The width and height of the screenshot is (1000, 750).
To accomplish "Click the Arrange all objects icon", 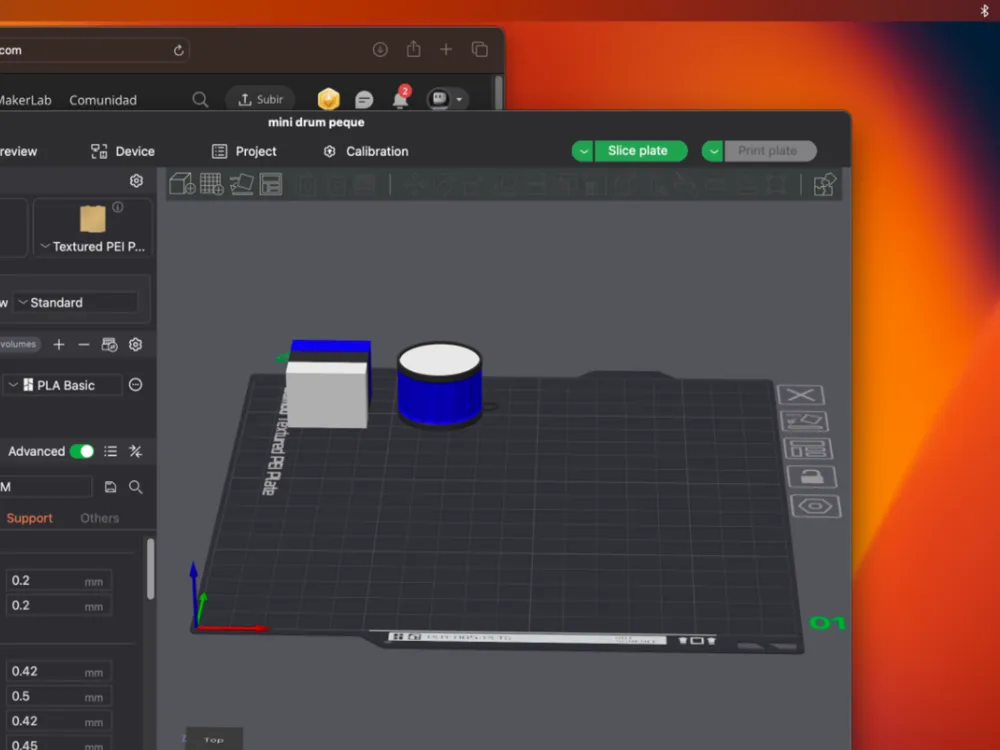I will click(x=271, y=184).
